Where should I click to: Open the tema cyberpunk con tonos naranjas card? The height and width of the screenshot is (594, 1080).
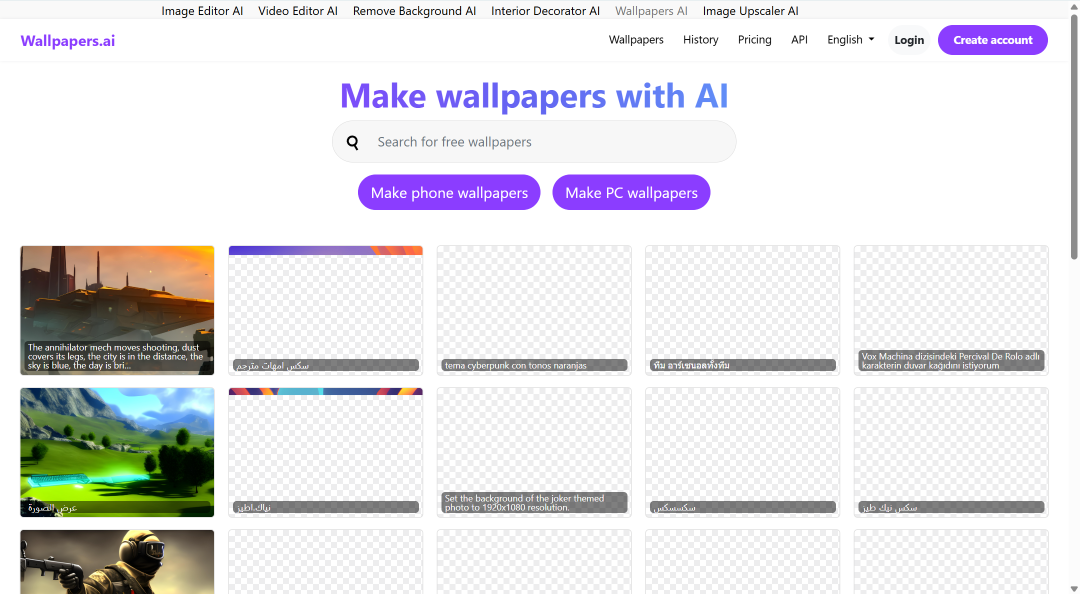(534, 310)
